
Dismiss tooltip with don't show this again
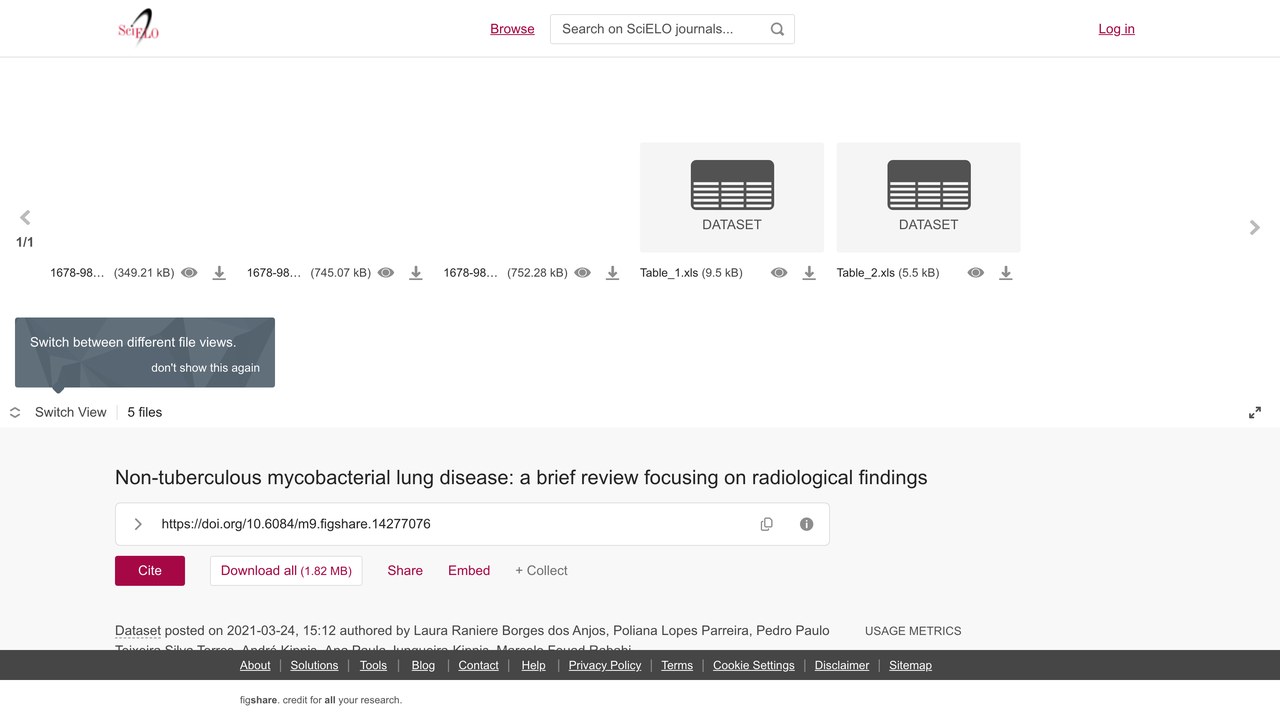click(x=205, y=368)
